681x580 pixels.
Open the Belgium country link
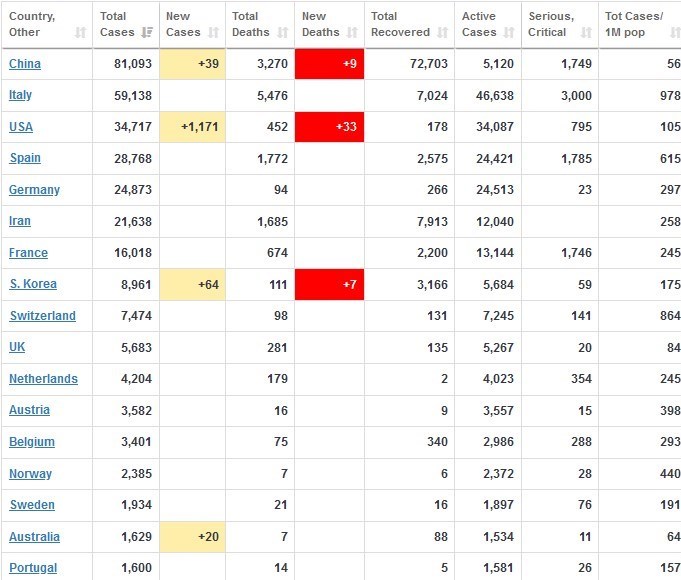tap(32, 442)
